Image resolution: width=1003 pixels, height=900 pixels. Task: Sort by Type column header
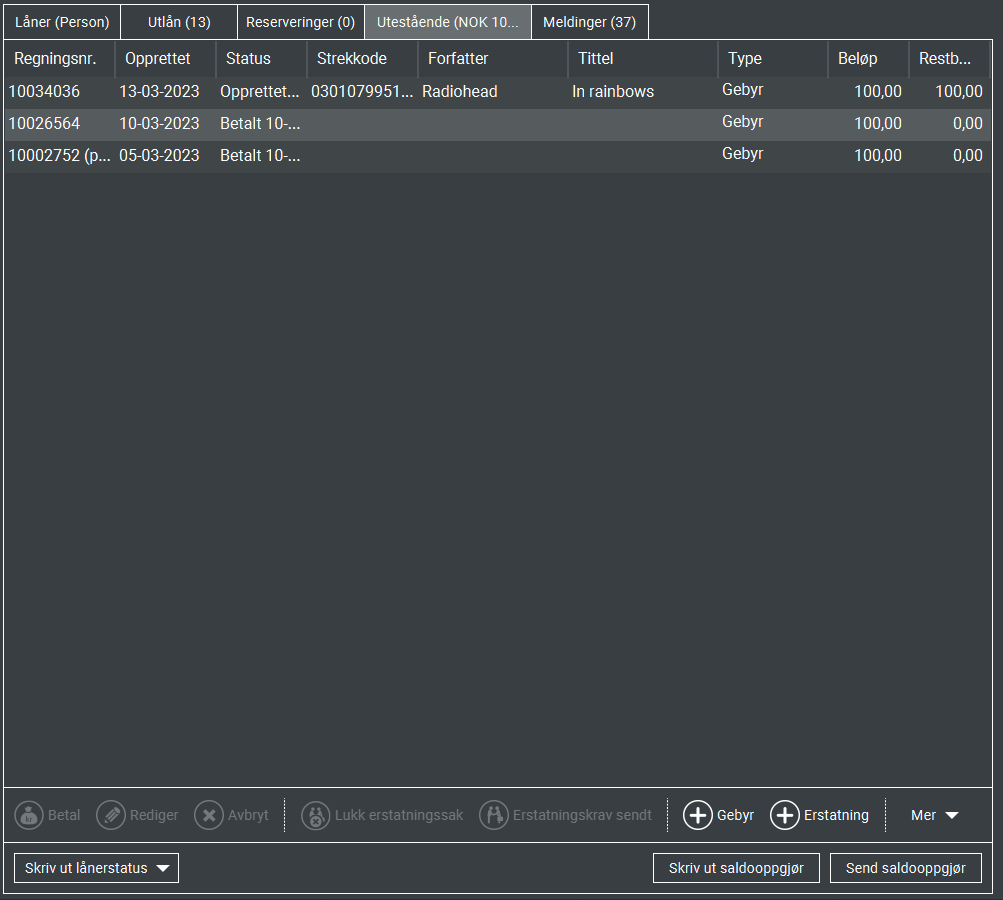point(773,58)
